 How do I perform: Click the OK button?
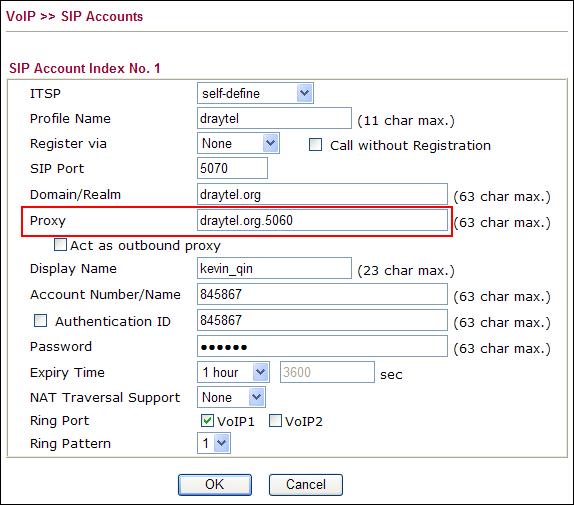215,485
